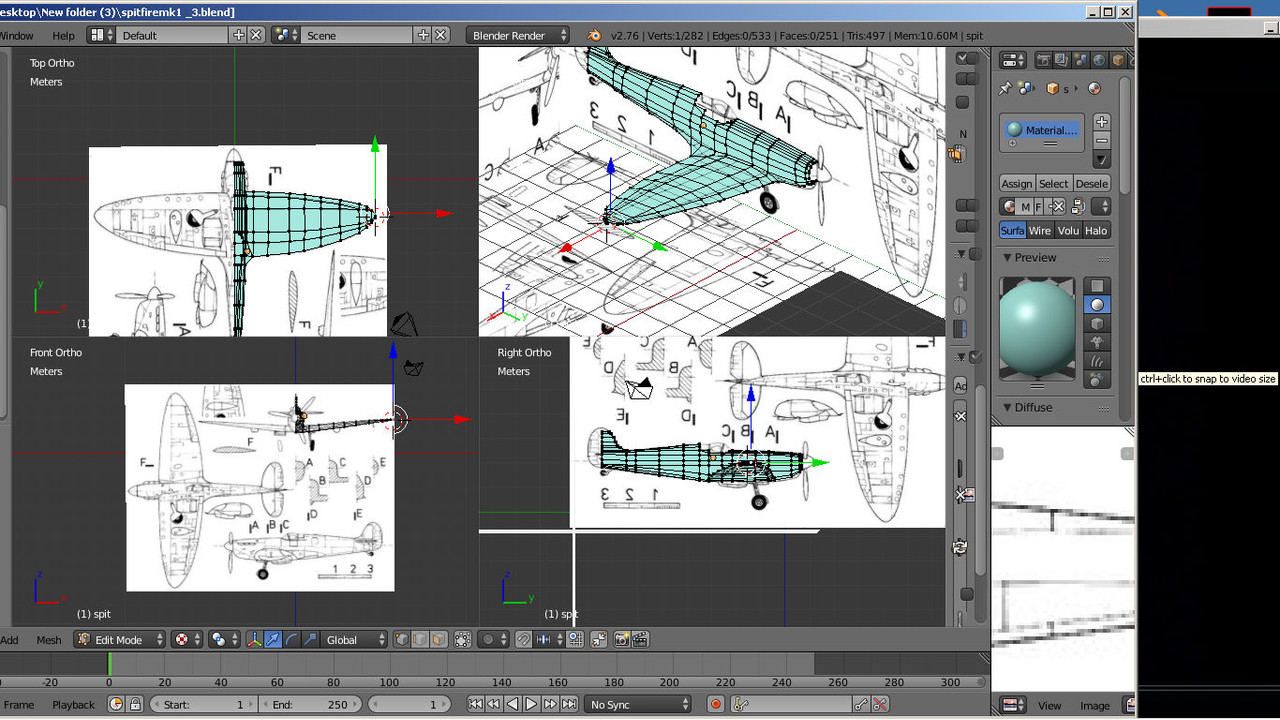Delete the Default screen layout
The width and height of the screenshot is (1280, 720).
[x=256, y=35]
